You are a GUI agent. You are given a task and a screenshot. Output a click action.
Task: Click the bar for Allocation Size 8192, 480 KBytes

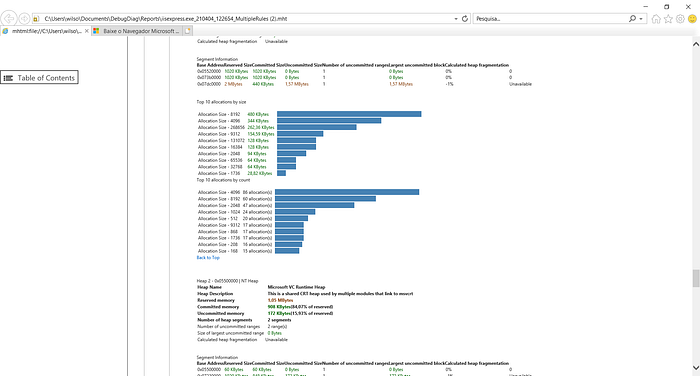tap(349, 114)
